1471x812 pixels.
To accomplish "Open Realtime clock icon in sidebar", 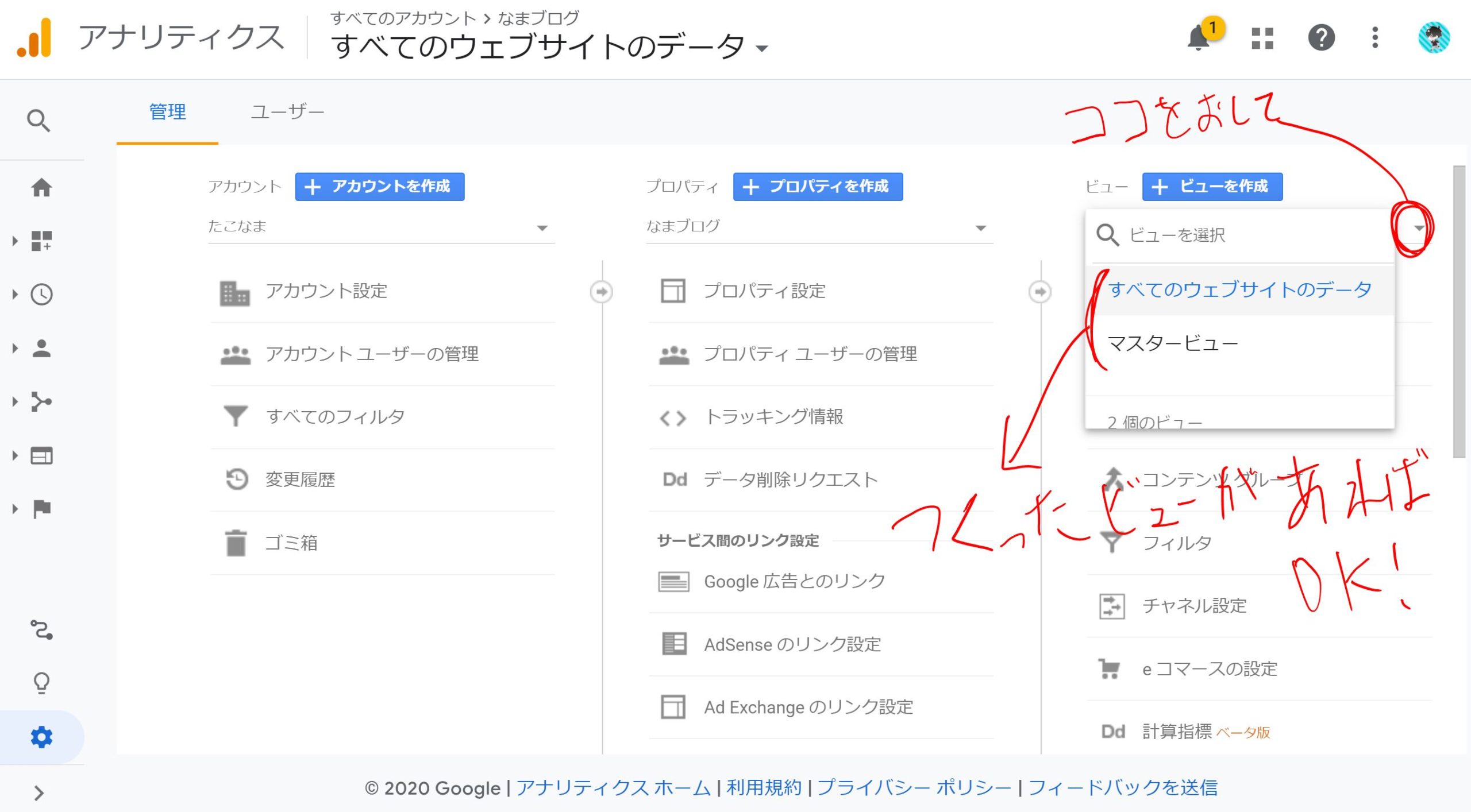I will [41, 295].
